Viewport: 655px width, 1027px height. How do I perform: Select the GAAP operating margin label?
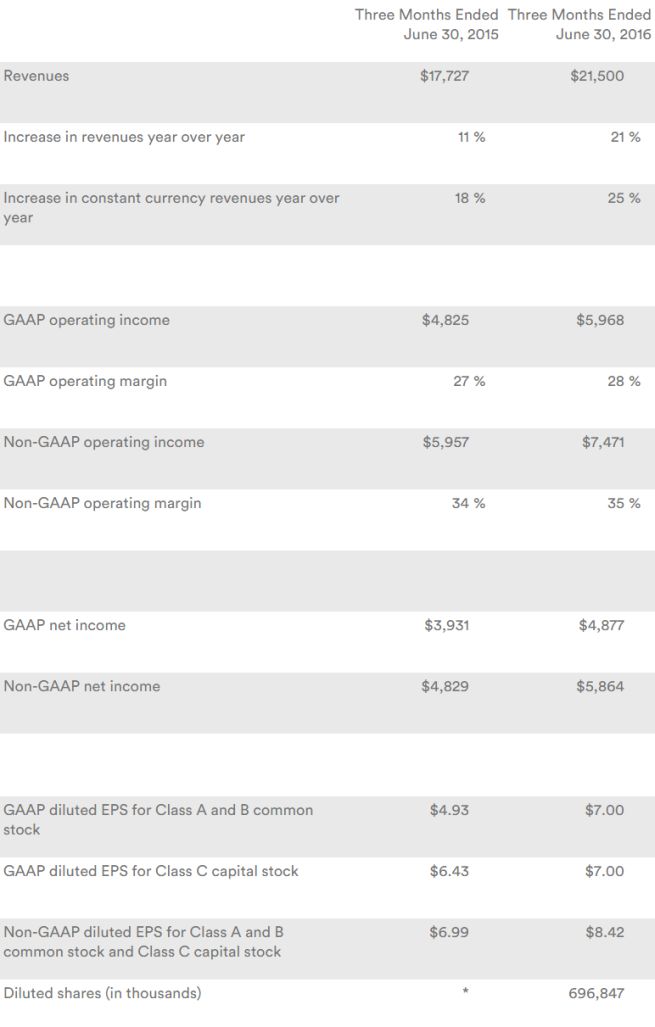click(x=85, y=381)
